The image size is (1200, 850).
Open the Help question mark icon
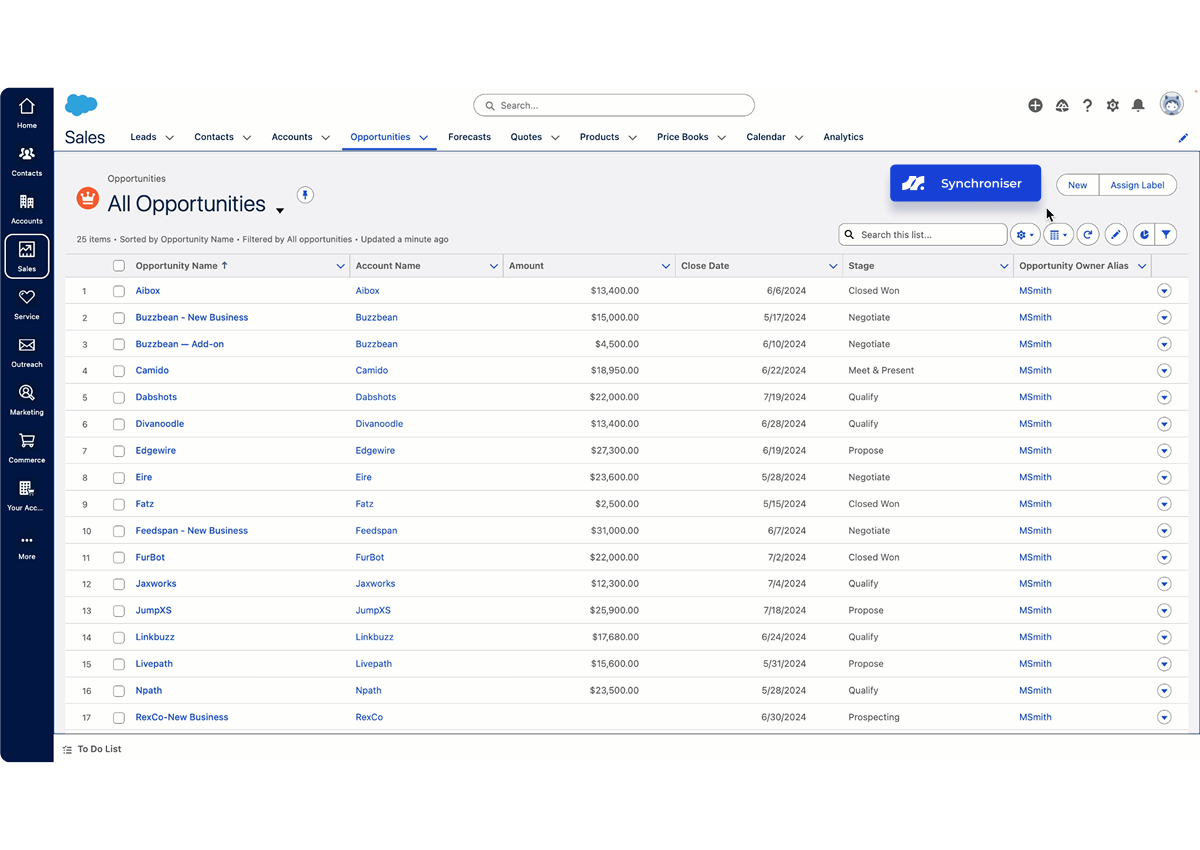click(1088, 105)
